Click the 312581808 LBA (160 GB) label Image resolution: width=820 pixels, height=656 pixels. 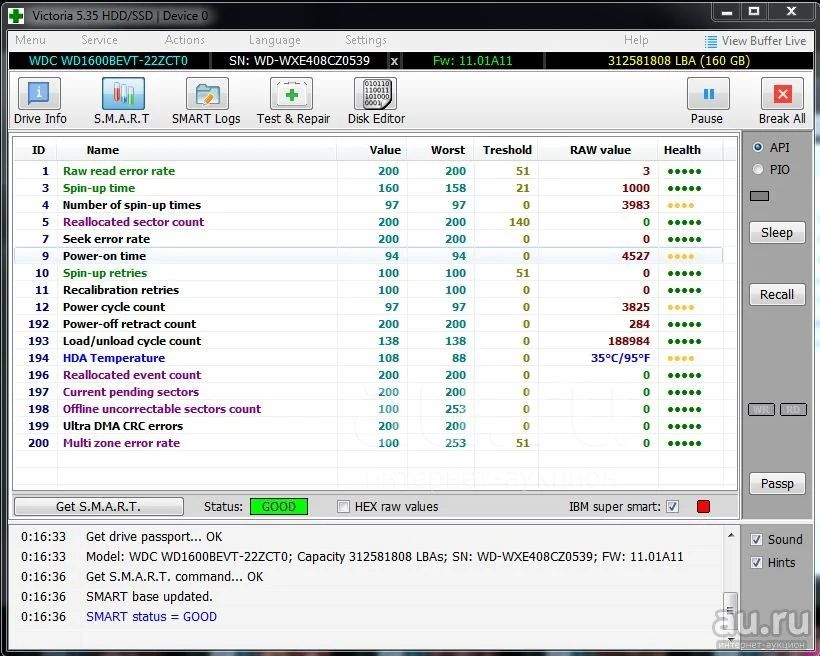coord(679,61)
